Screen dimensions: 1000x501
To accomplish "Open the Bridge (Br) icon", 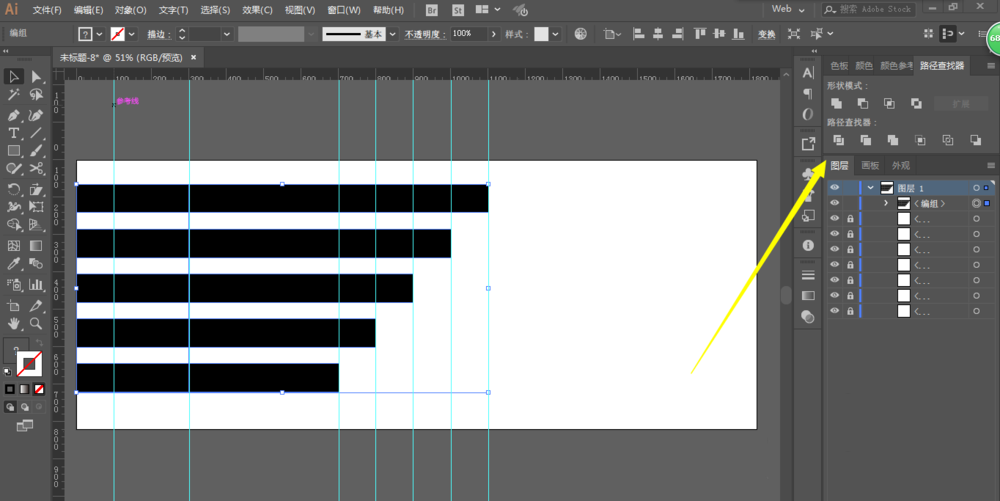I will (432, 10).
